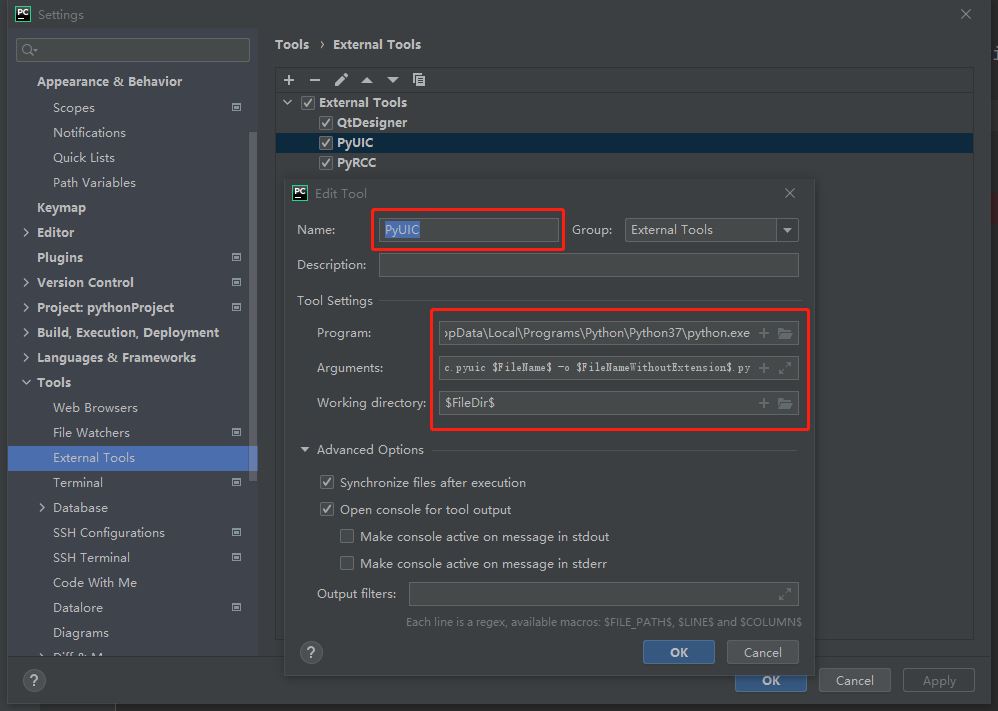
Task: Click the settings tree scrollbar
Action: point(253,306)
